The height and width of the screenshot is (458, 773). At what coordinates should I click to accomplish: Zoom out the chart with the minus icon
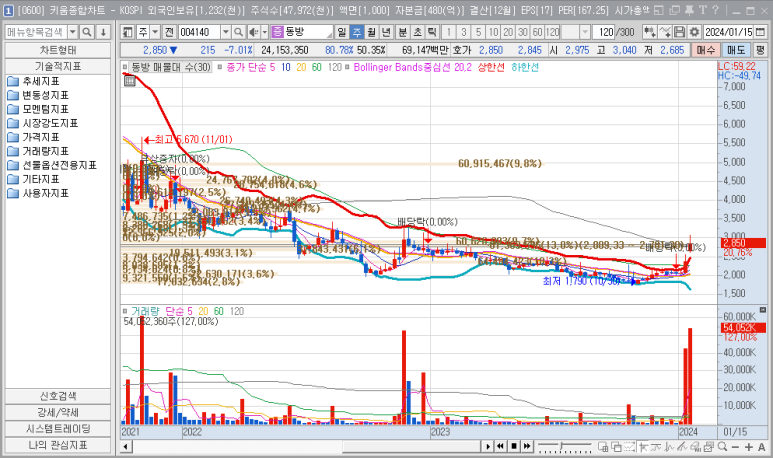pos(736,447)
